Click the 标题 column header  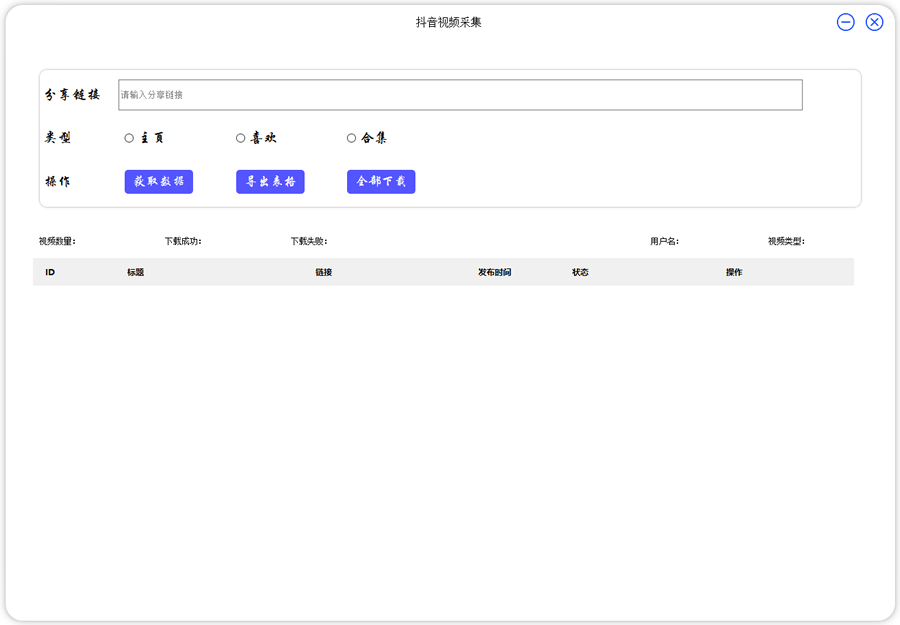coord(135,272)
